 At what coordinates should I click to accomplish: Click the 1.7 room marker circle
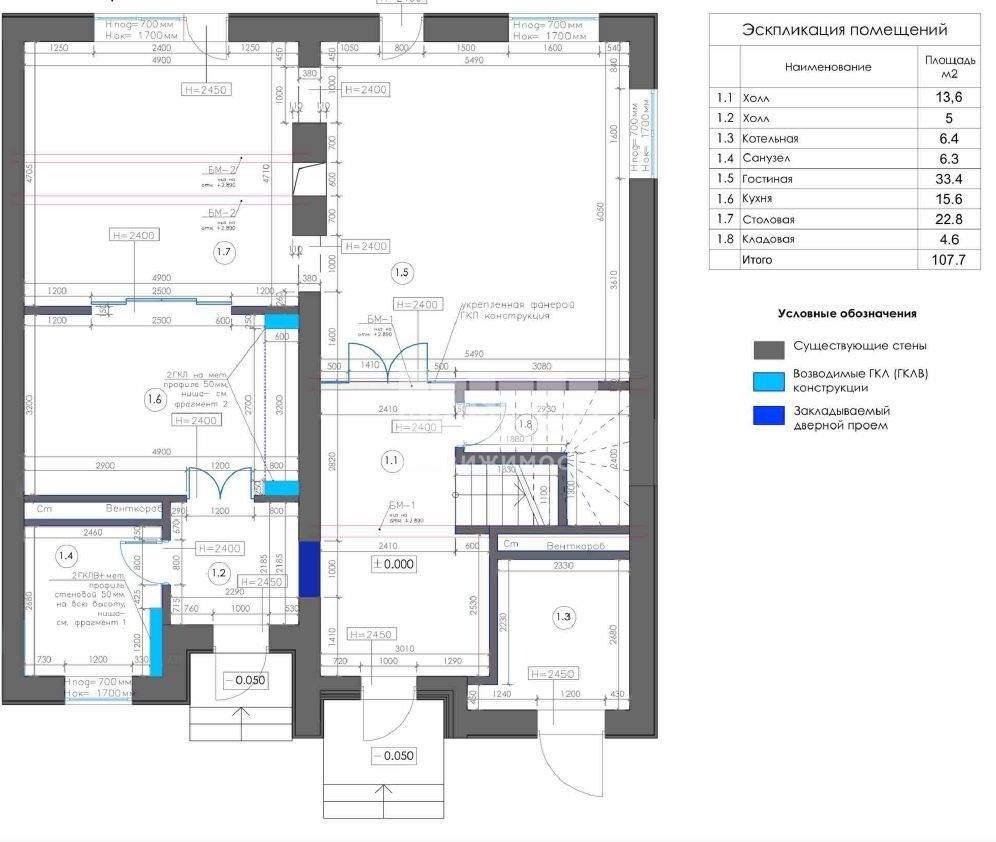point(223,252)
